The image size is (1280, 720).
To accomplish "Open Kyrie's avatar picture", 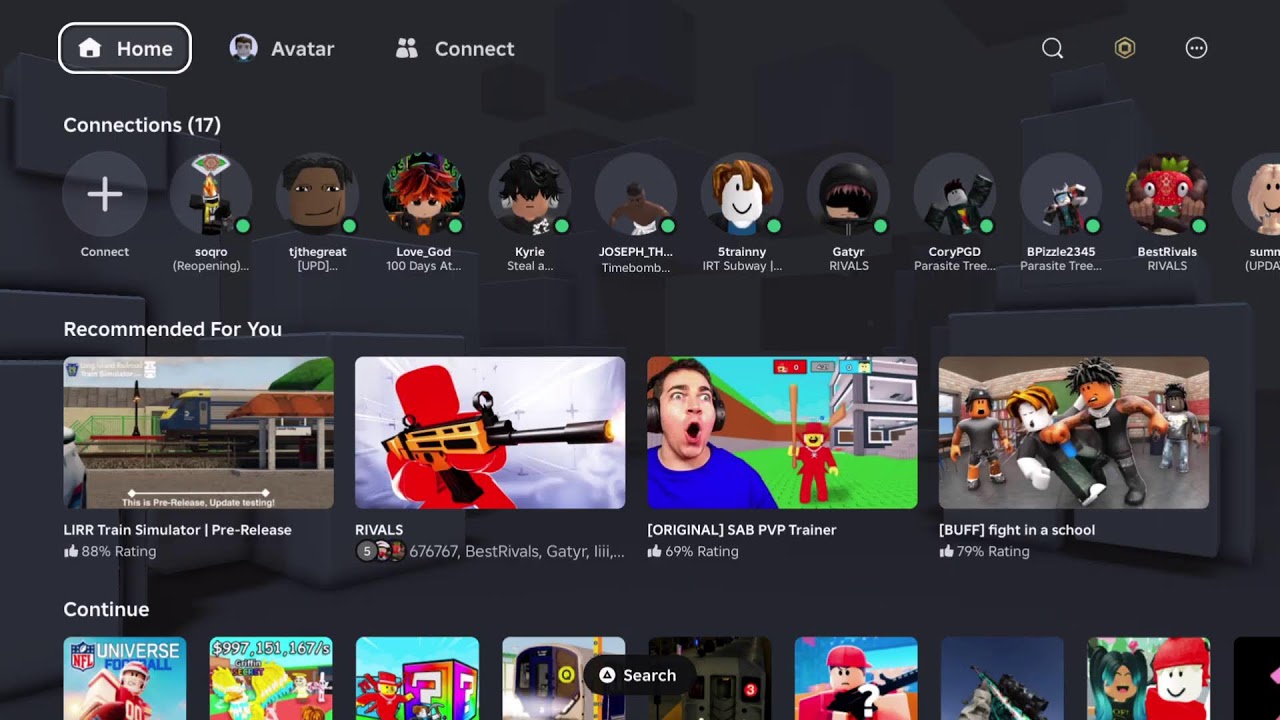I will click(530, 194).
